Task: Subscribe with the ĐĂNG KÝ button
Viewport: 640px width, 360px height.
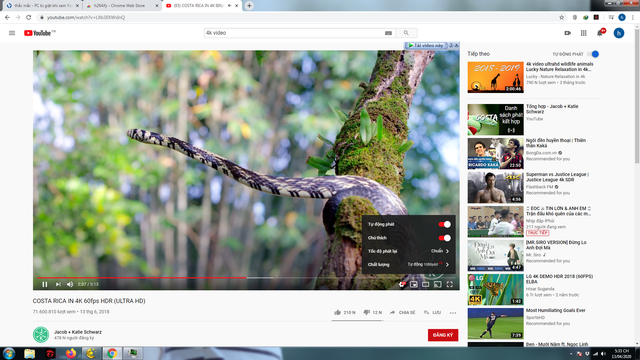Action: [443, 335]
